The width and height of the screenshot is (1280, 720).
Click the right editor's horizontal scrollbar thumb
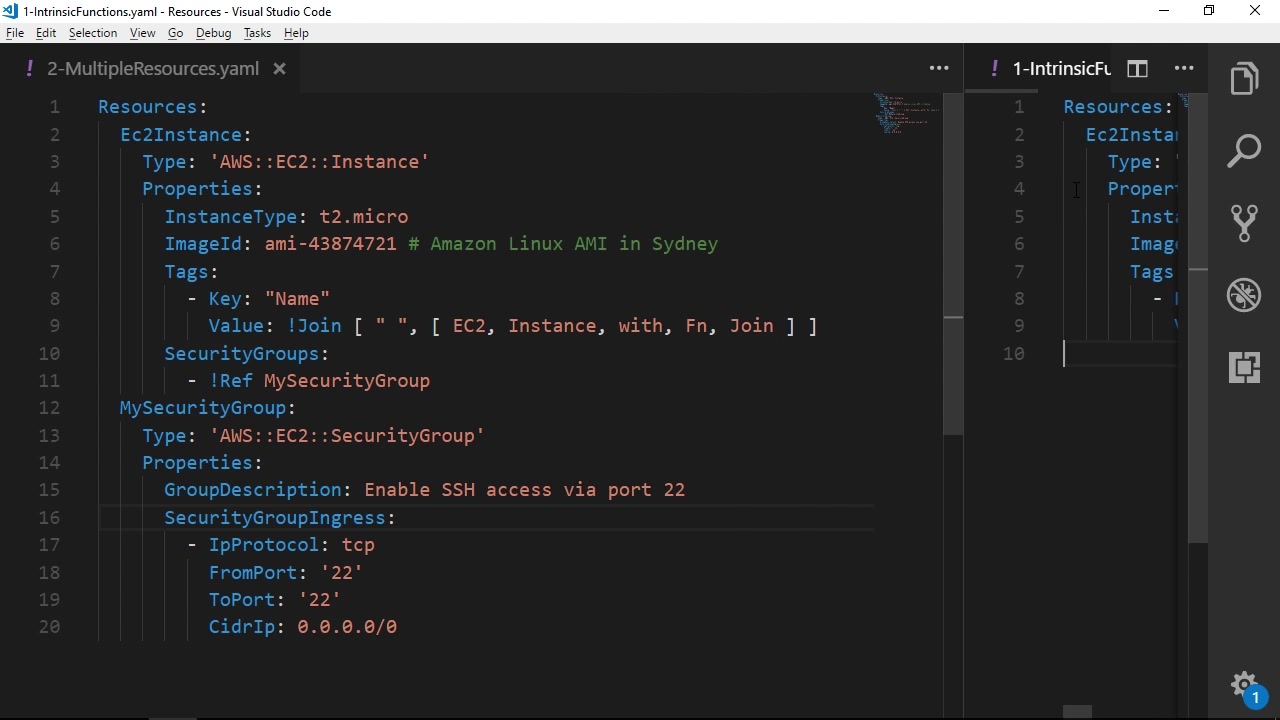coord(1077,712)
